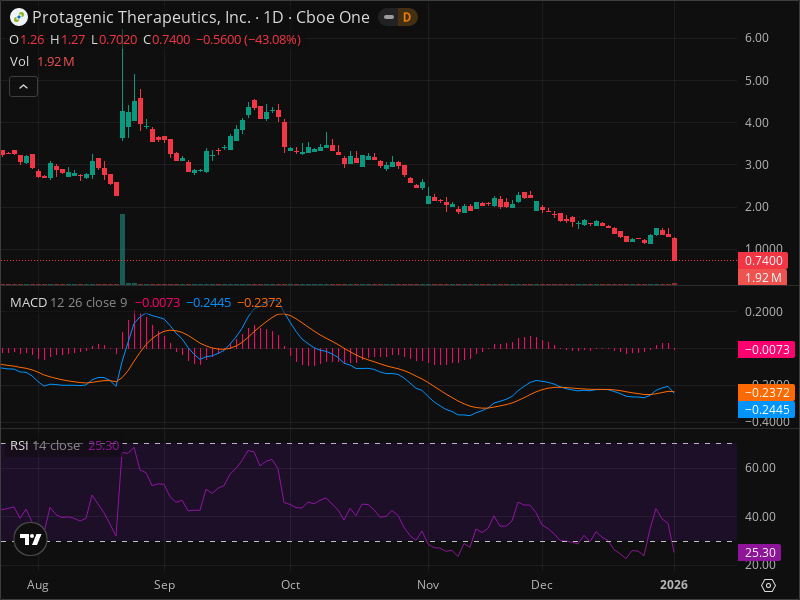Click the Nov date on time axis

428,585
